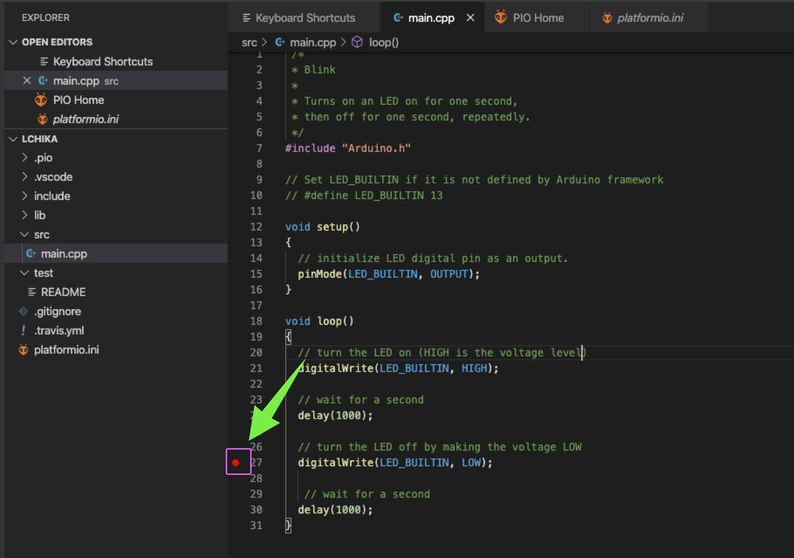Click the src breadcrumb segment

(x=249, y=42)
